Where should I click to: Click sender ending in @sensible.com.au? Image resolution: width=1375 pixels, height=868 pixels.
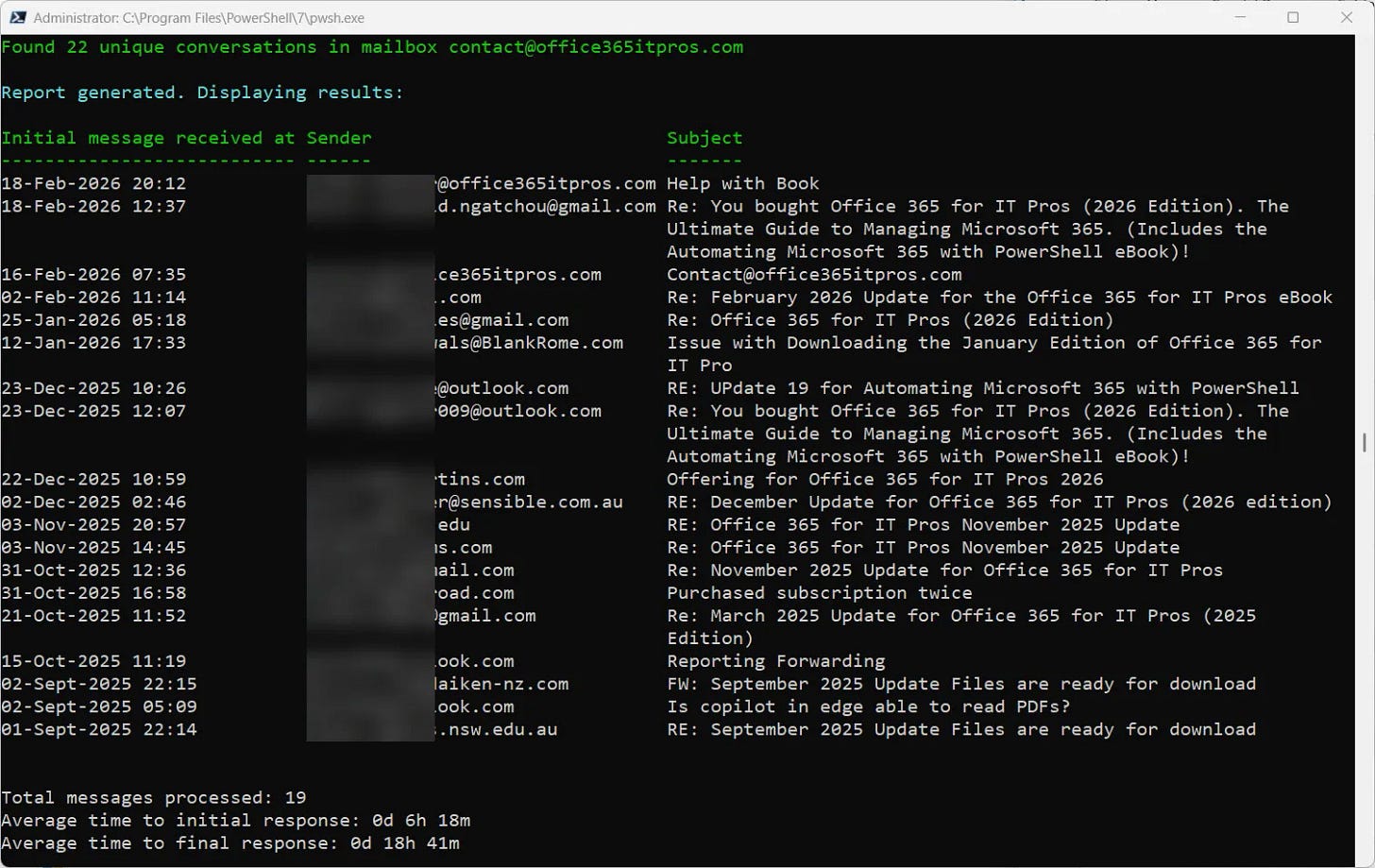(529, 502)
